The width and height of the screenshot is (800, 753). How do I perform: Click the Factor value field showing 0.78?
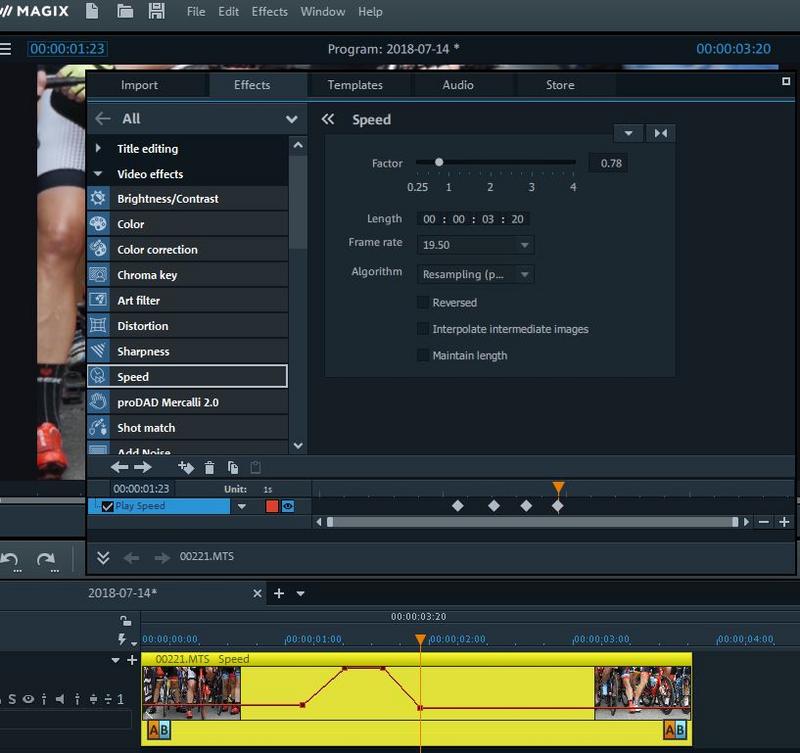[x=608, y=163]
